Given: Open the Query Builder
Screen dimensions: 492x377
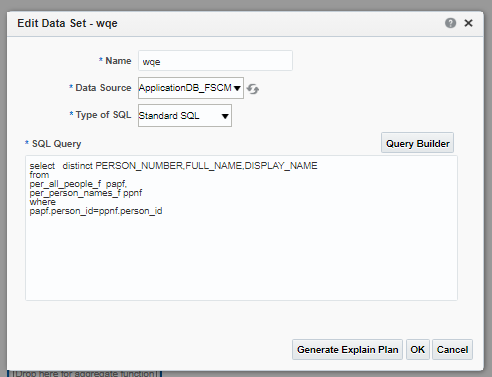Looking at the screenshot, I should pyautogui.click(x=417, y=143).
